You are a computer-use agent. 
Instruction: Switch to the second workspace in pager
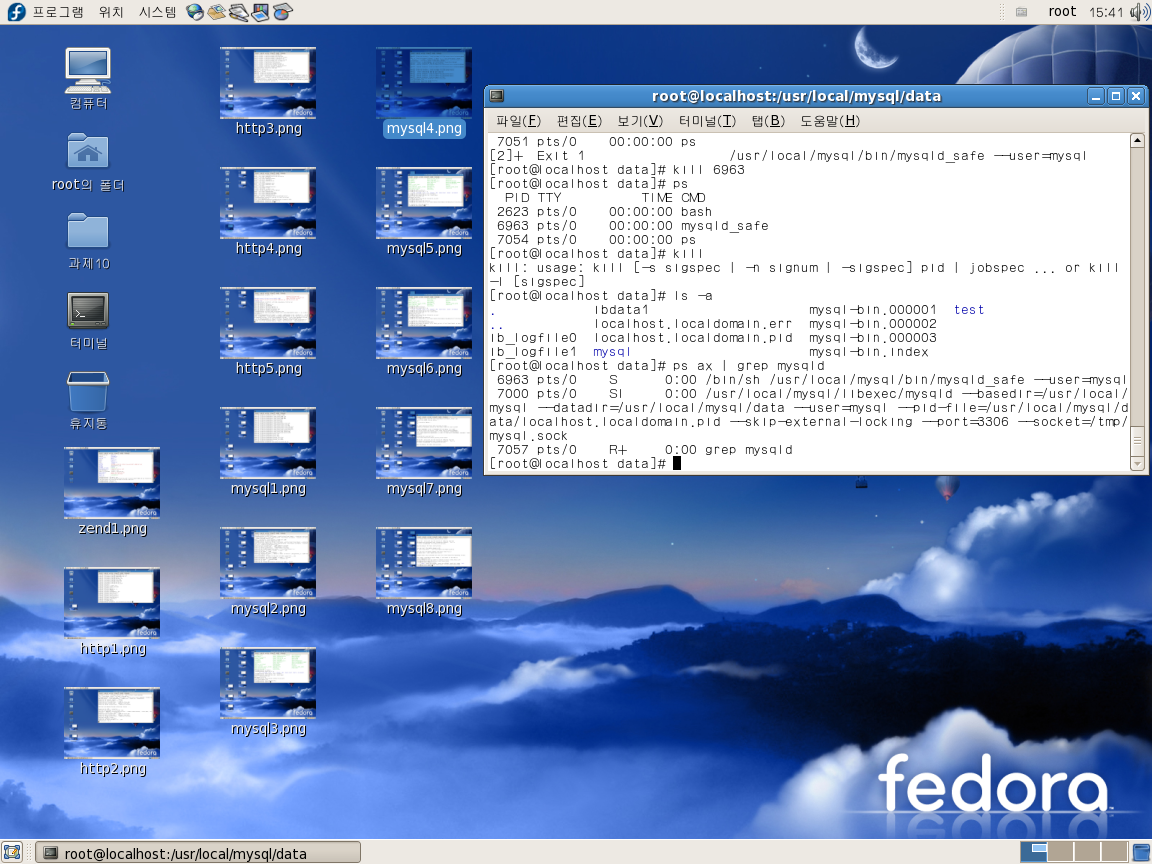tap(1061, 852)
